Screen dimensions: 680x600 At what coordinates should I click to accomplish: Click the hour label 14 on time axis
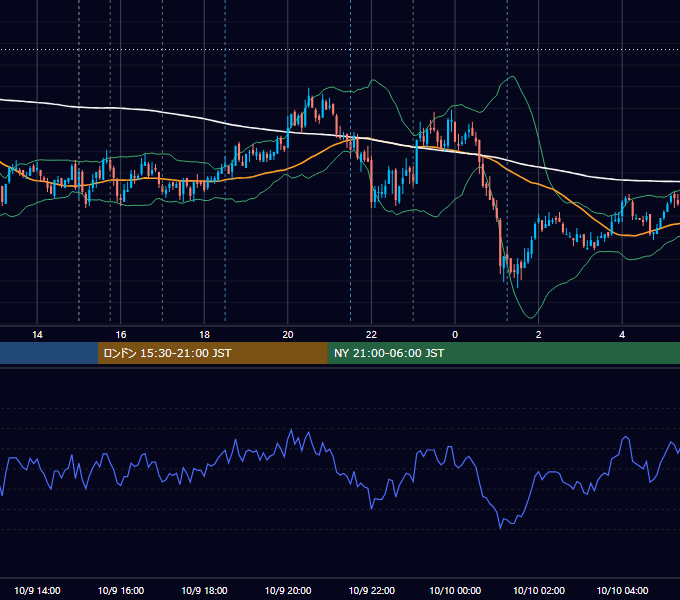[x=37, y=335]
